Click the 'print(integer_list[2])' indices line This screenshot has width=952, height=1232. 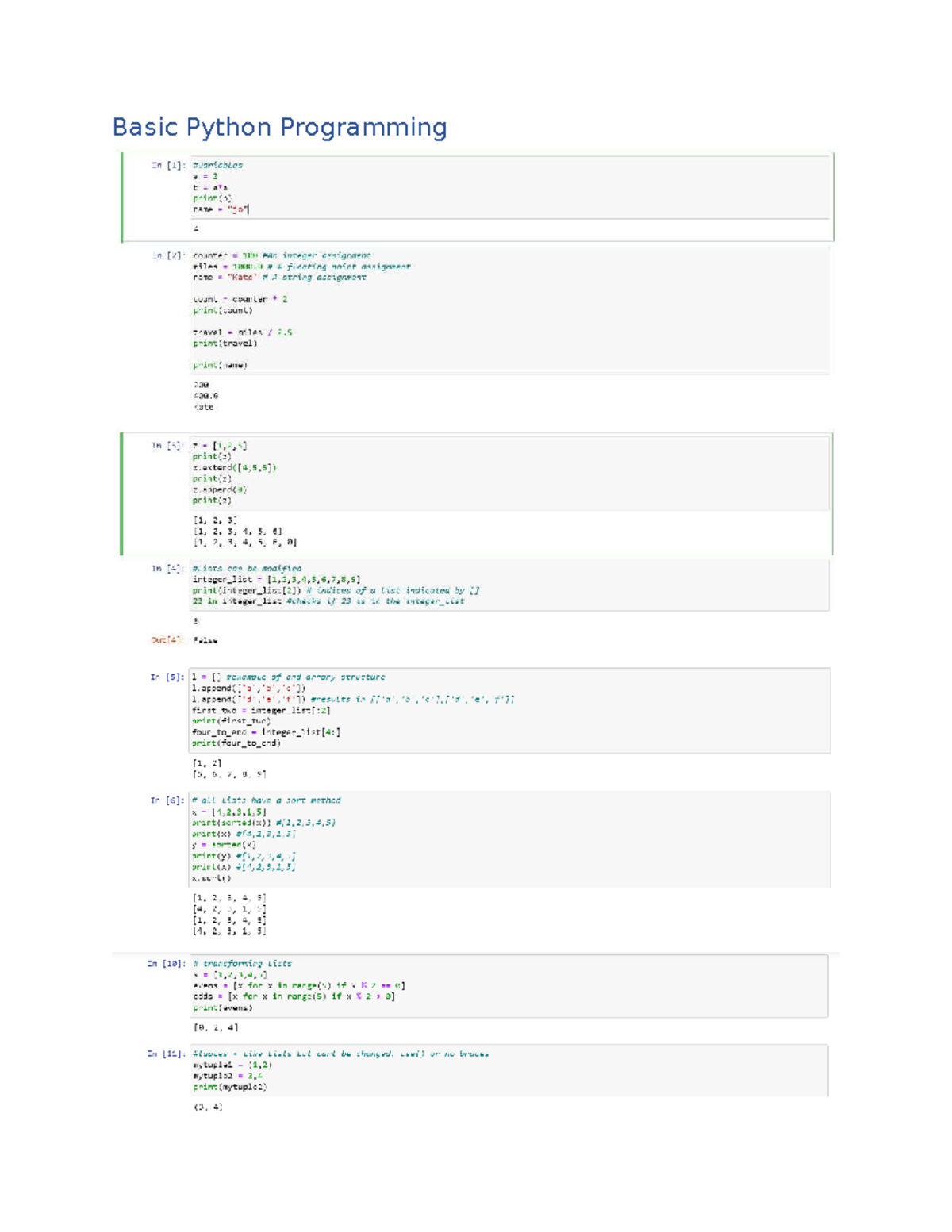(336, 590)
